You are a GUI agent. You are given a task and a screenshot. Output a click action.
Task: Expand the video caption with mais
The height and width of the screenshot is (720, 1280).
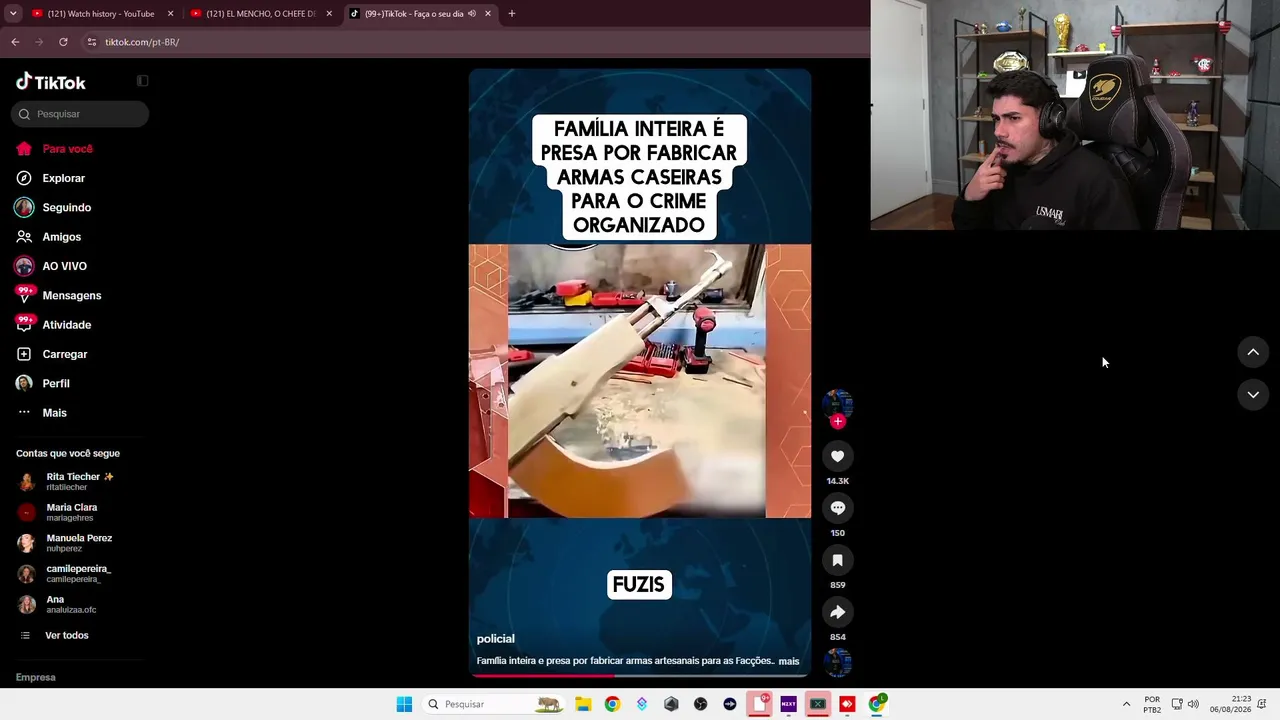pyautogui.click(x=789, y=661)
